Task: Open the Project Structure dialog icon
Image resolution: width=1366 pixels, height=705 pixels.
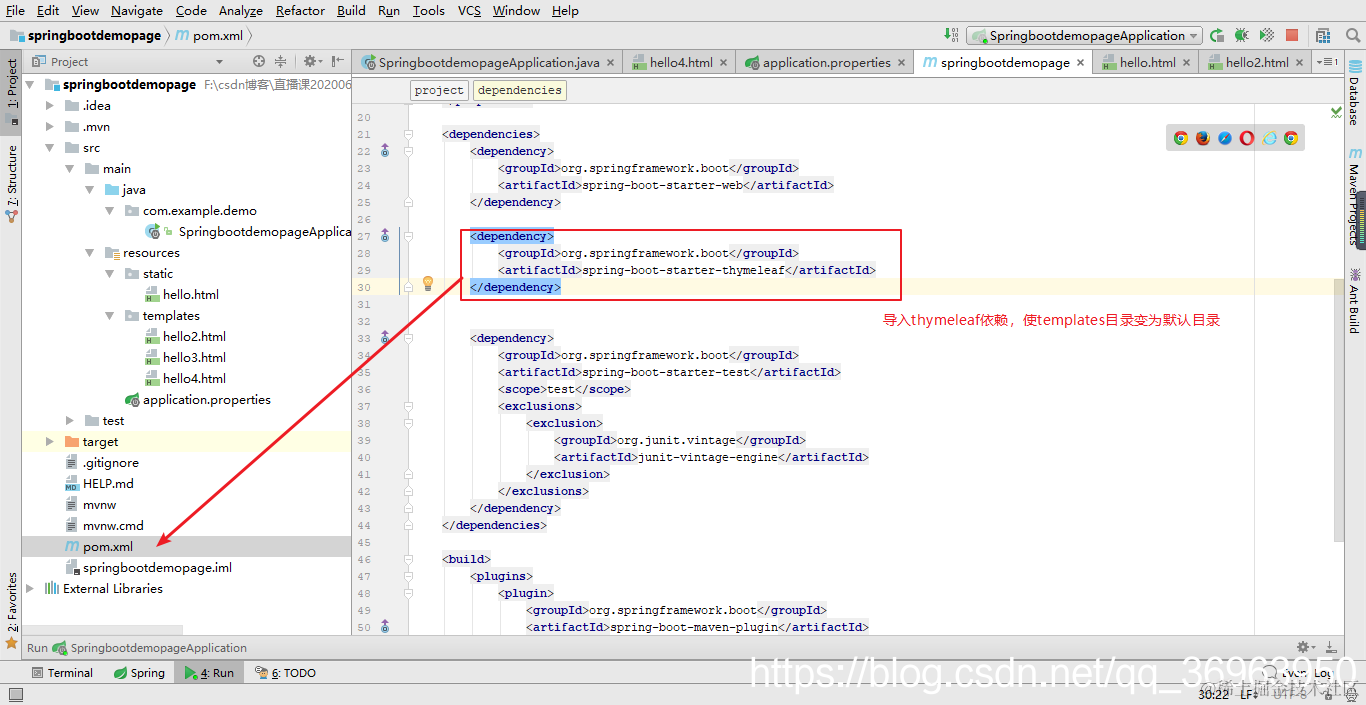Action: tap(1322, 35)
